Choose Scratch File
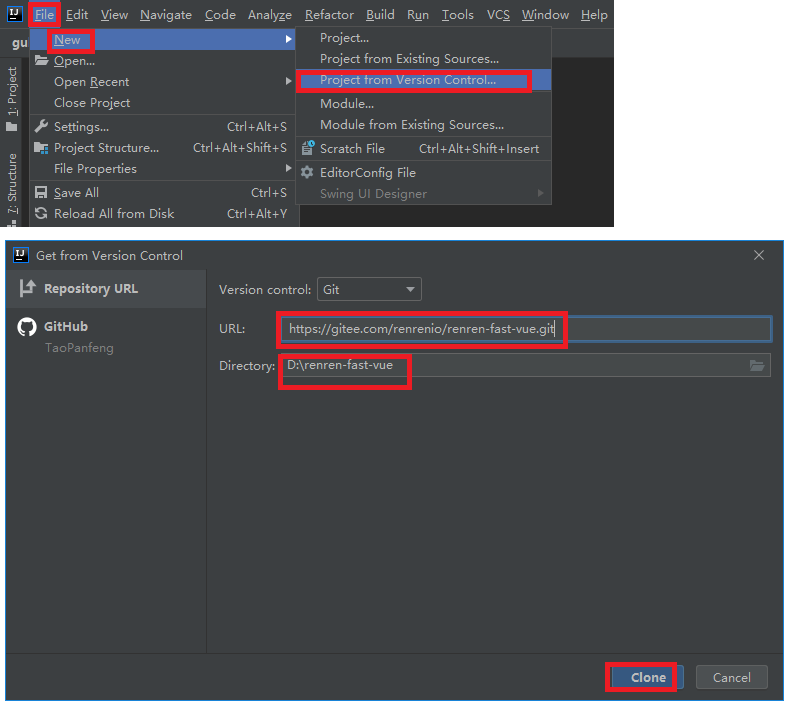The height and width of the screenshot is (705, 789). [424, 149]
